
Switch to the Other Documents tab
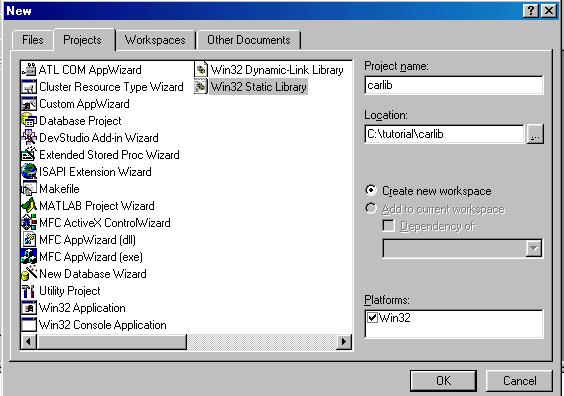pos(249,40)
